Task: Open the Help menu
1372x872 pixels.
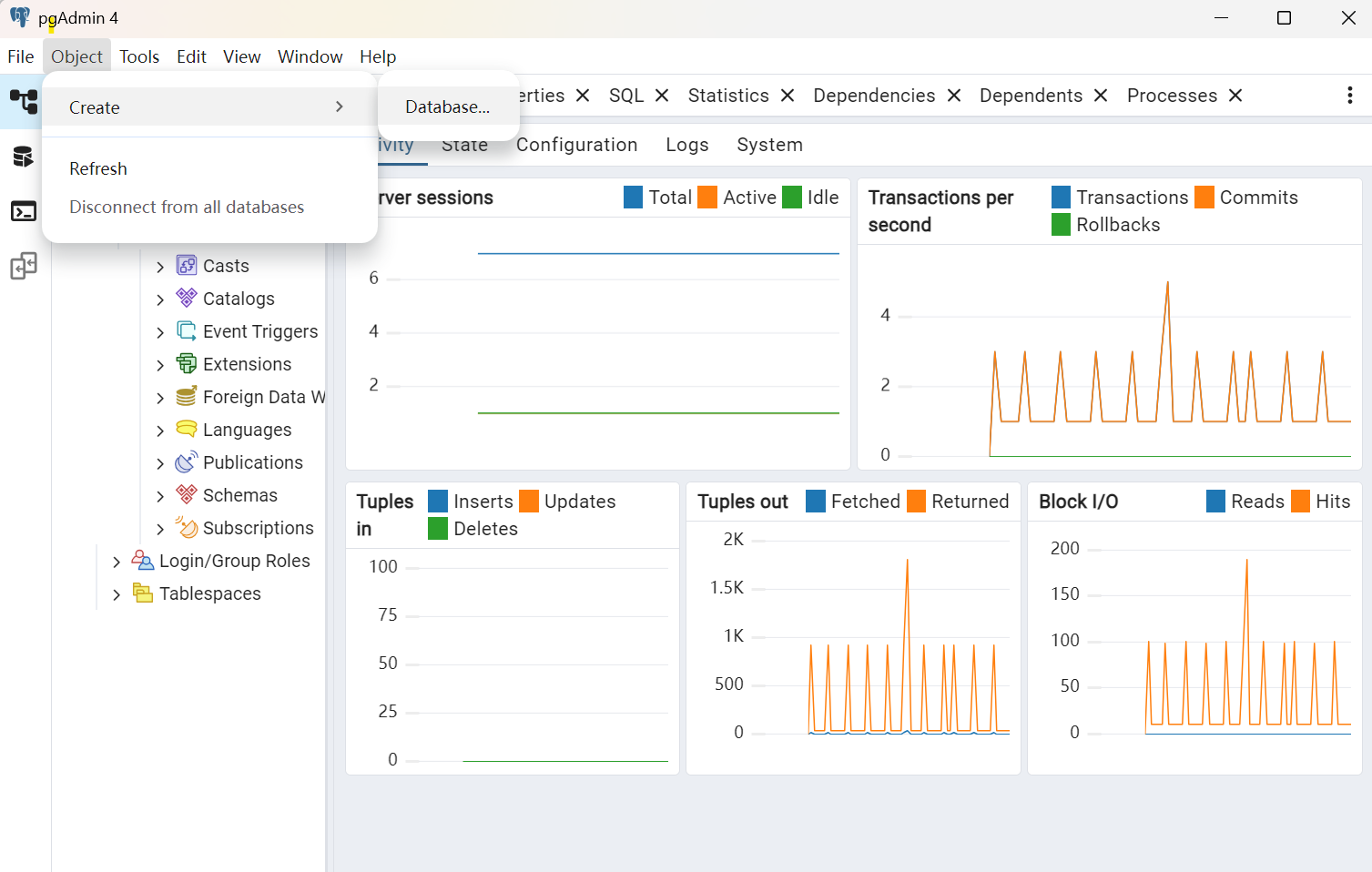Action: click(x=378, y=56)
